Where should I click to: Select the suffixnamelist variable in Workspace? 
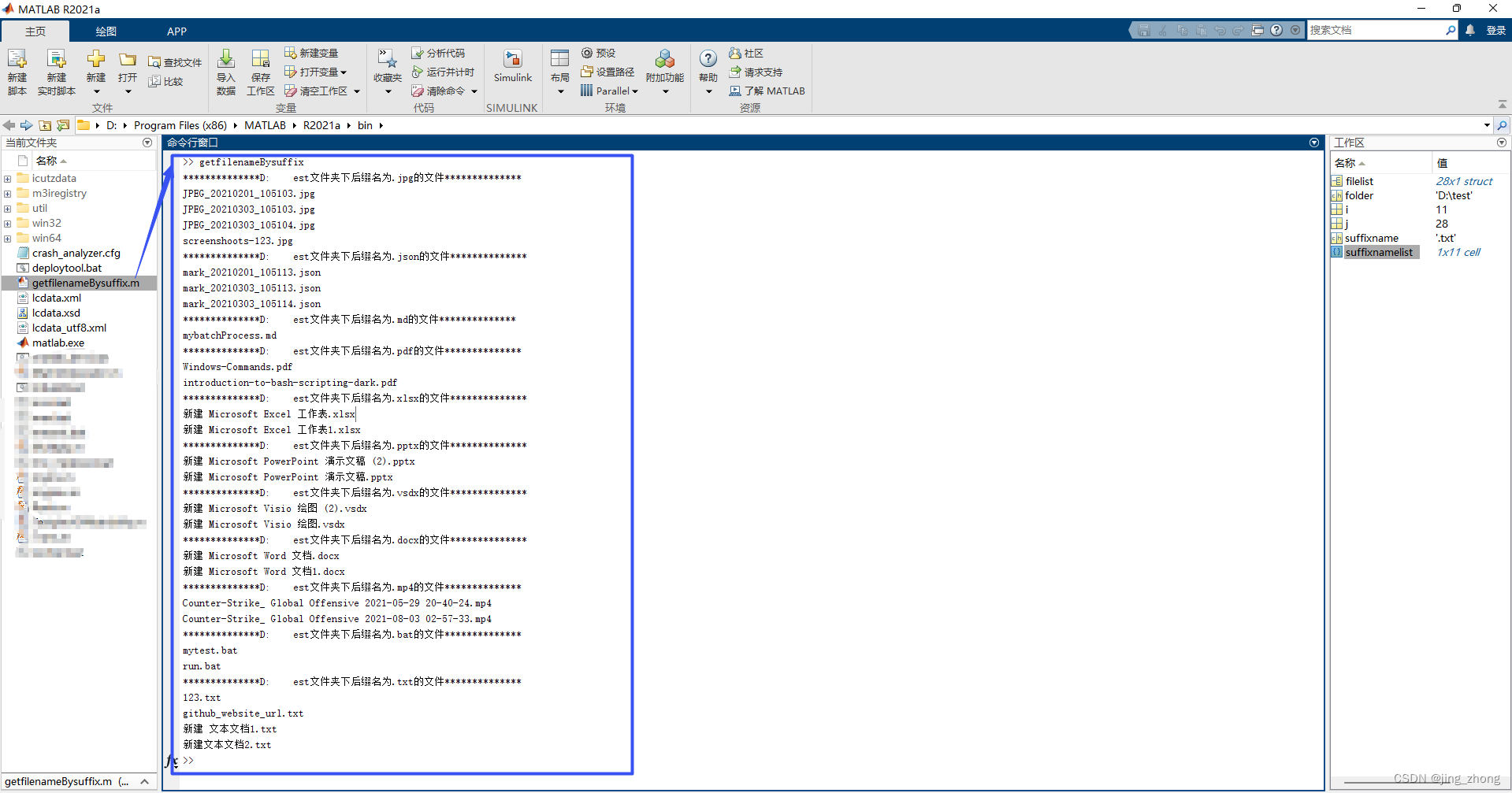(x=1379, y=252)
